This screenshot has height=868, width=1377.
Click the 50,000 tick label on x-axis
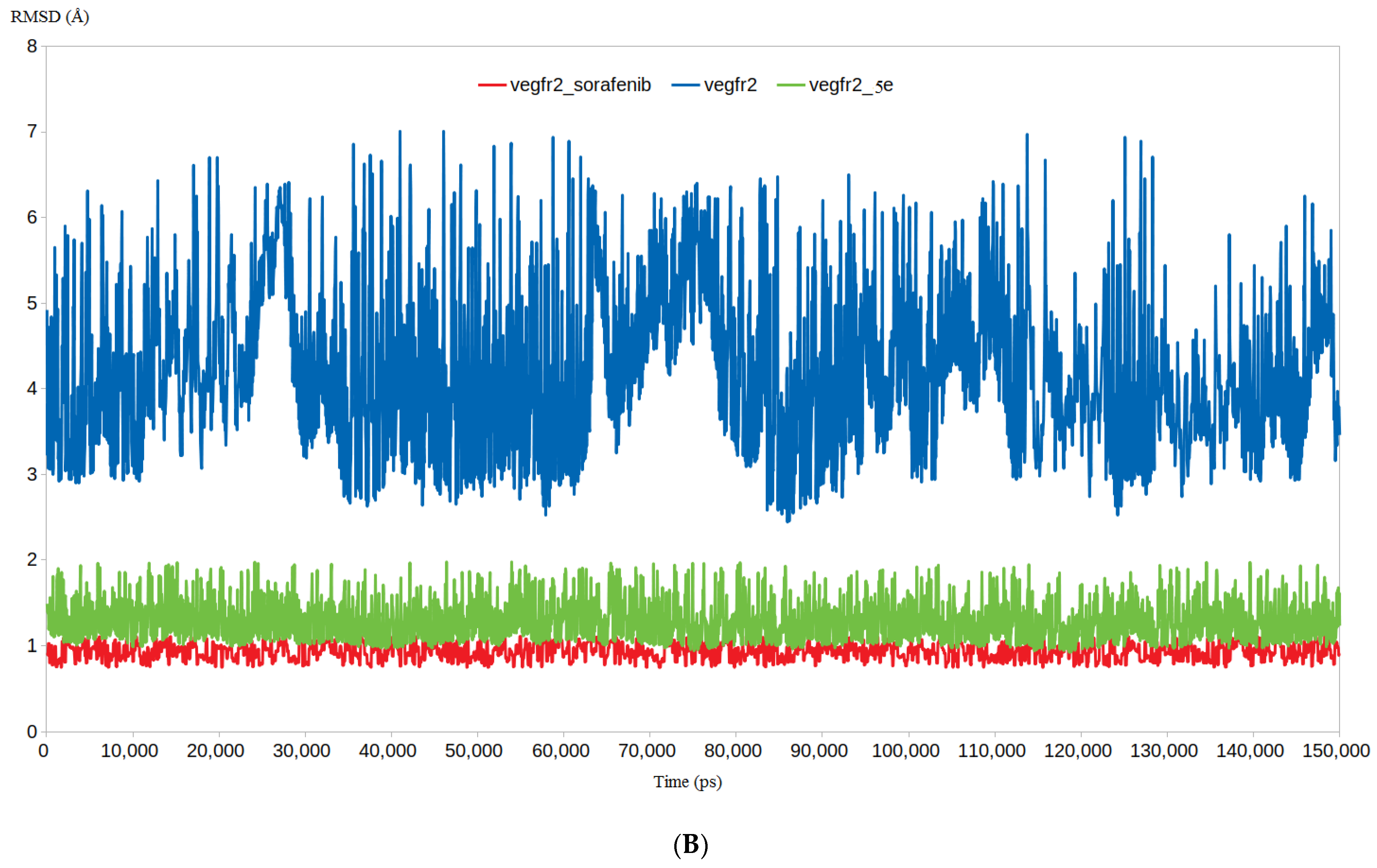pyautogui.click(x=474, y=751)
